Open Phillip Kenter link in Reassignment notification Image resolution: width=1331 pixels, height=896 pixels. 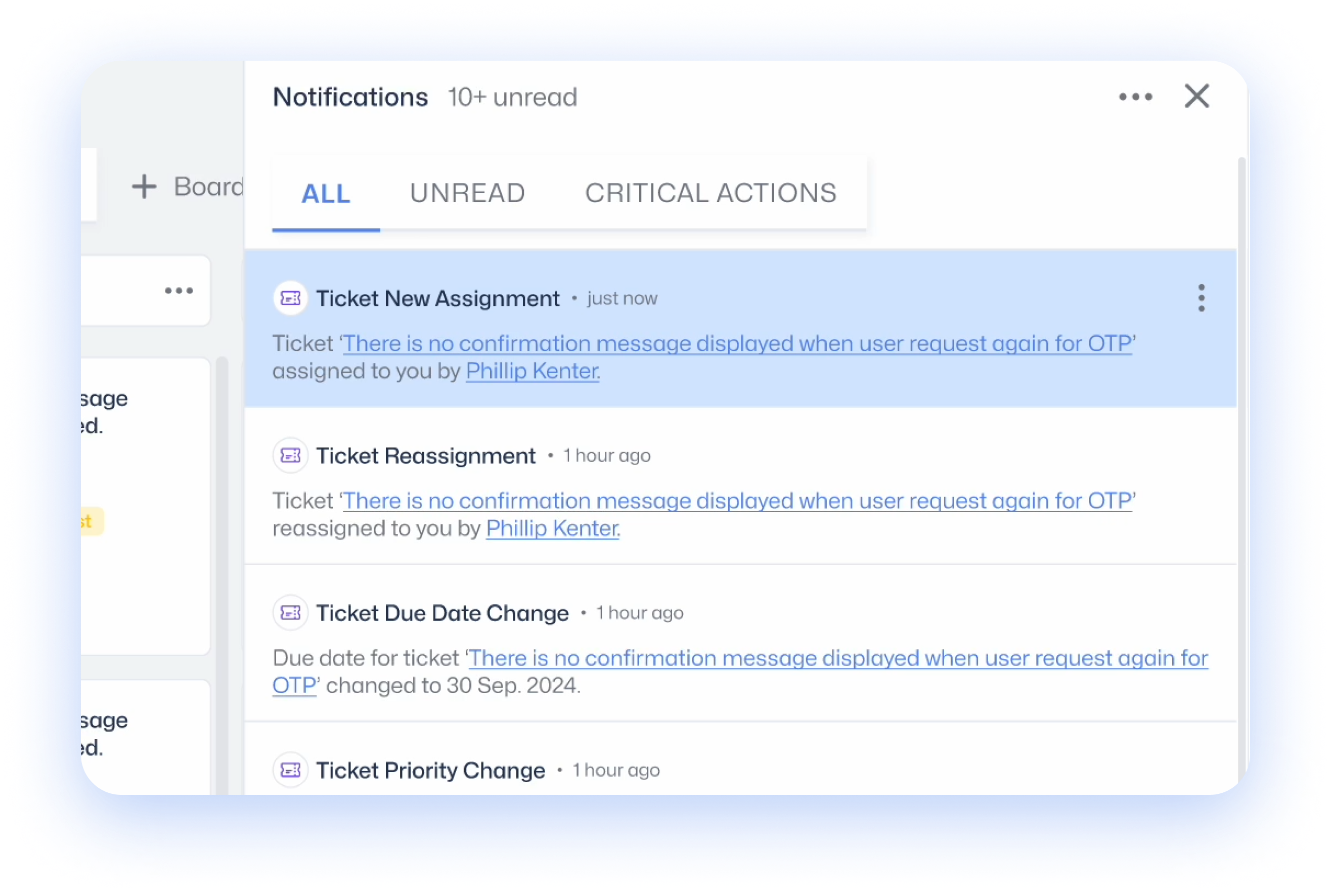[552, 528]
